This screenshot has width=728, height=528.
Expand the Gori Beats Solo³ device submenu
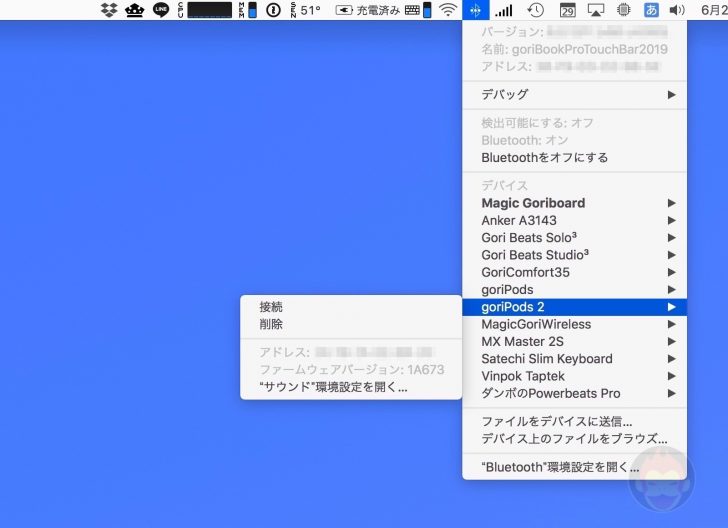(x=575, y=237)
